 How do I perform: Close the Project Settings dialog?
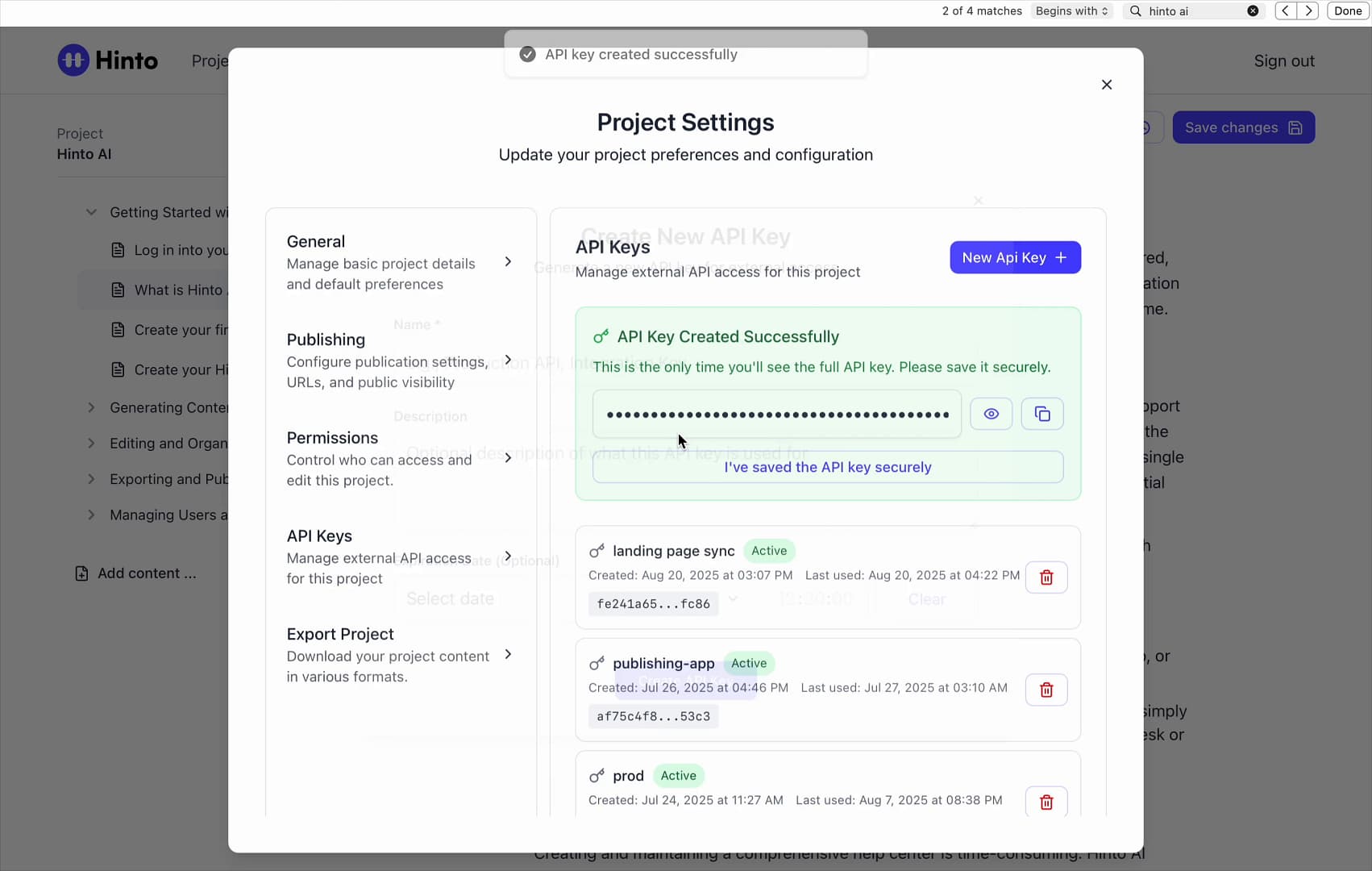[x=1107, y=85]
